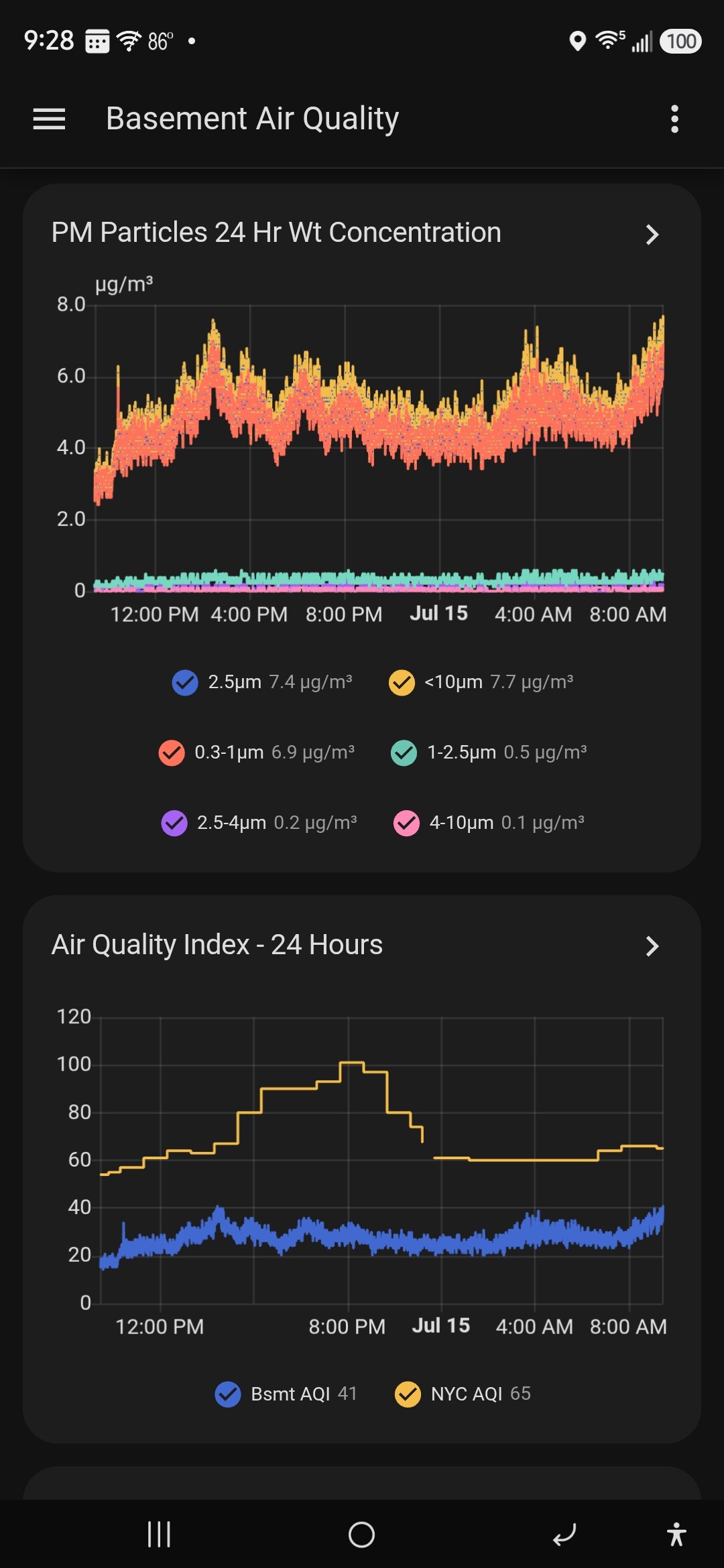
Task: Toggle the <10µm series checkbox
Action: [402, 683]
